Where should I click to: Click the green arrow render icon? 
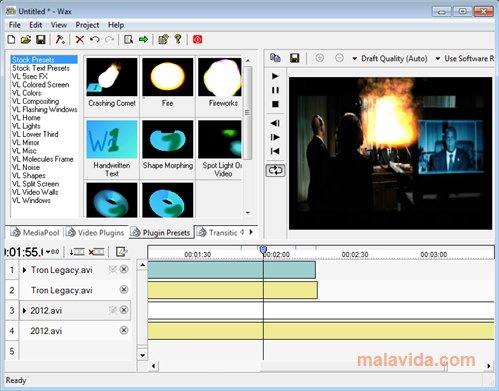[x=143, y=40]
